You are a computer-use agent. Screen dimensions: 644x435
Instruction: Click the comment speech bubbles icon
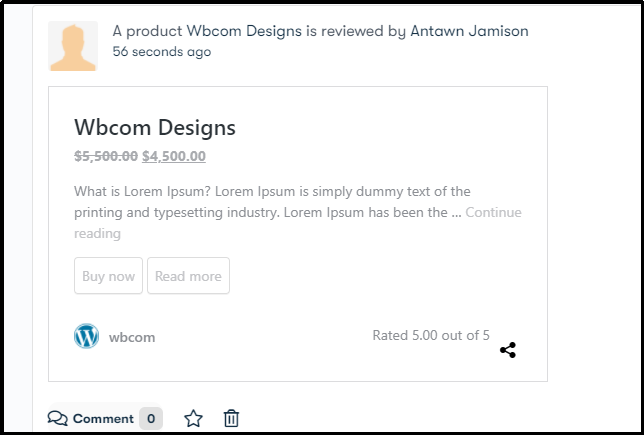point(58,418)
